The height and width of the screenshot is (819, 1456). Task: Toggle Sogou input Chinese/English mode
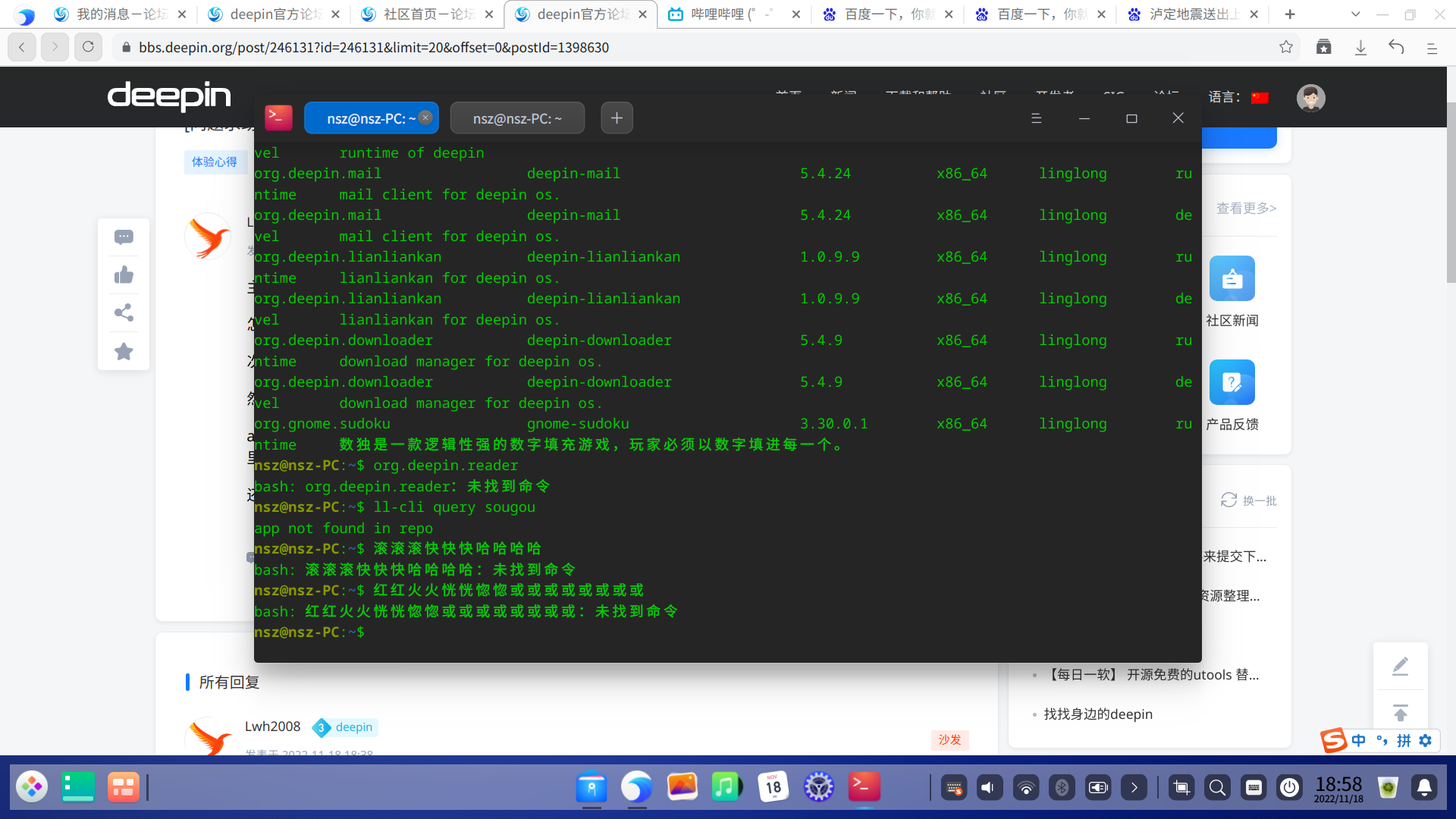click(1358, 741)
